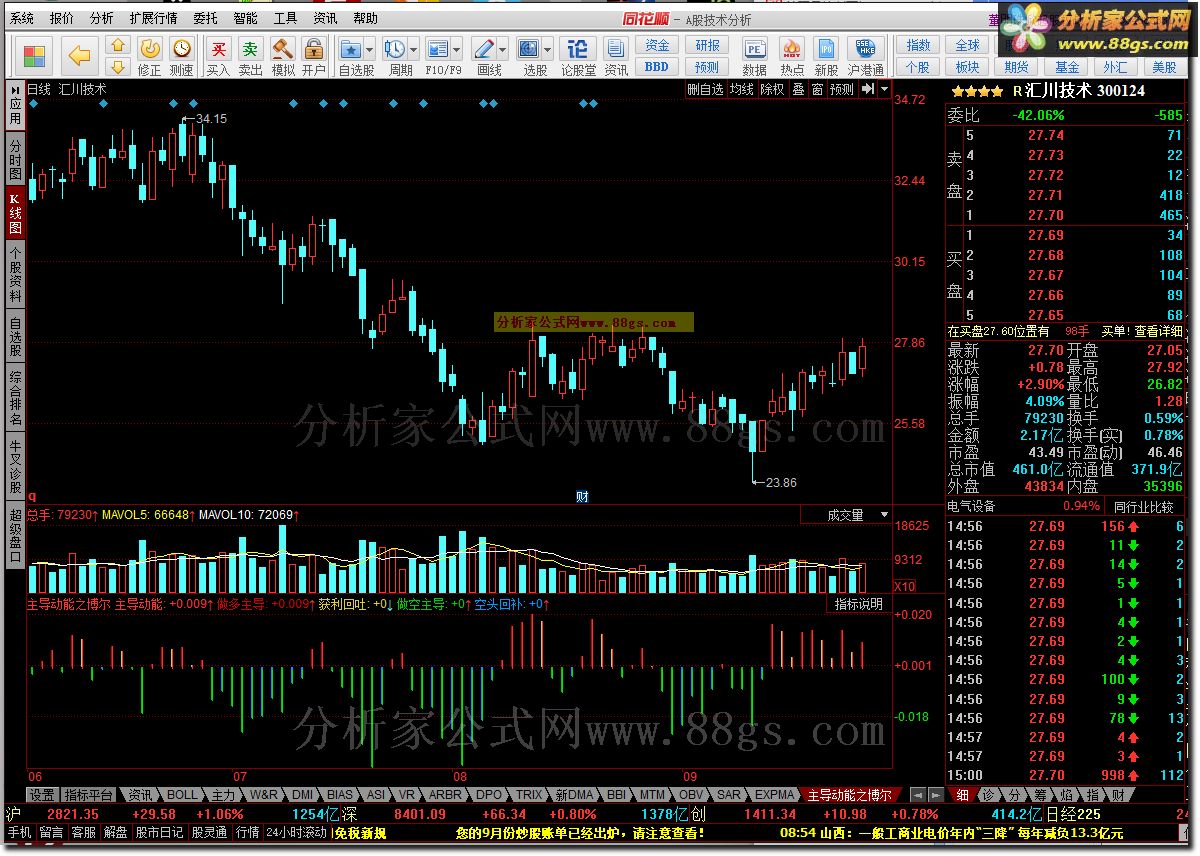Click the 热点 flame hotspot icon
The width and height of the screenshot is (1200, 856).
pyautogui.click(x=792, y=49)
